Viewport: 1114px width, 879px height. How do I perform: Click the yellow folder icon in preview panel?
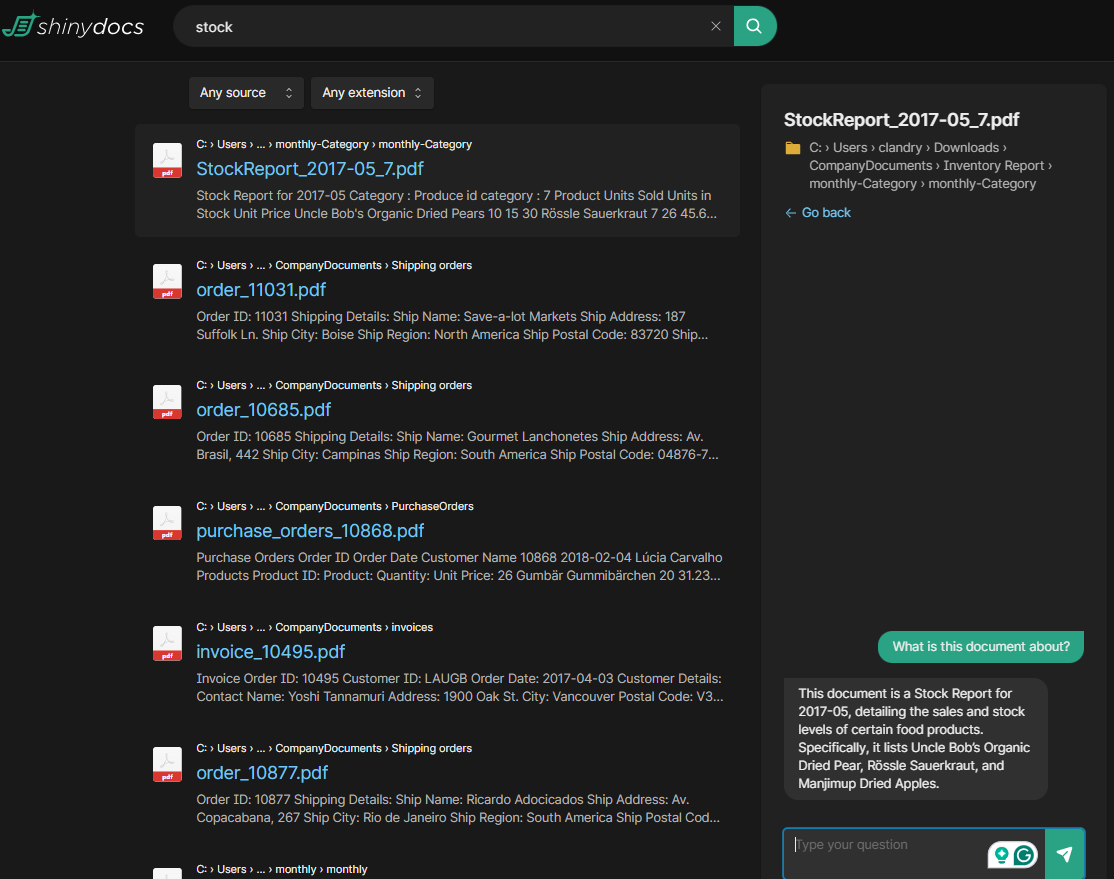793,148
